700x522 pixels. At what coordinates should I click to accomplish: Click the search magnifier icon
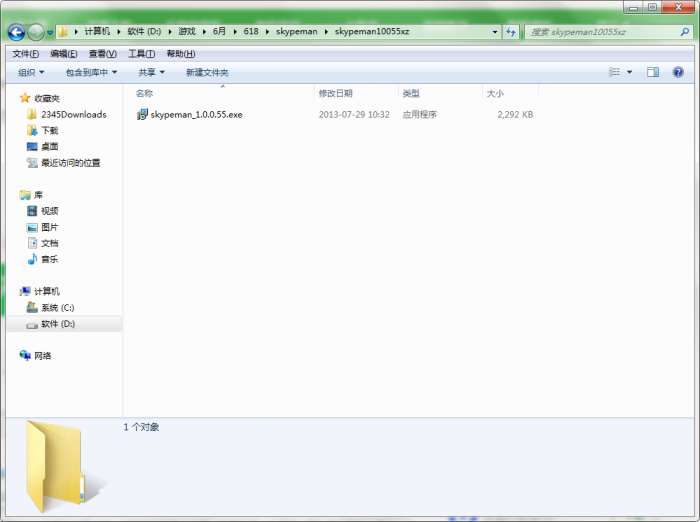(684, 32)
